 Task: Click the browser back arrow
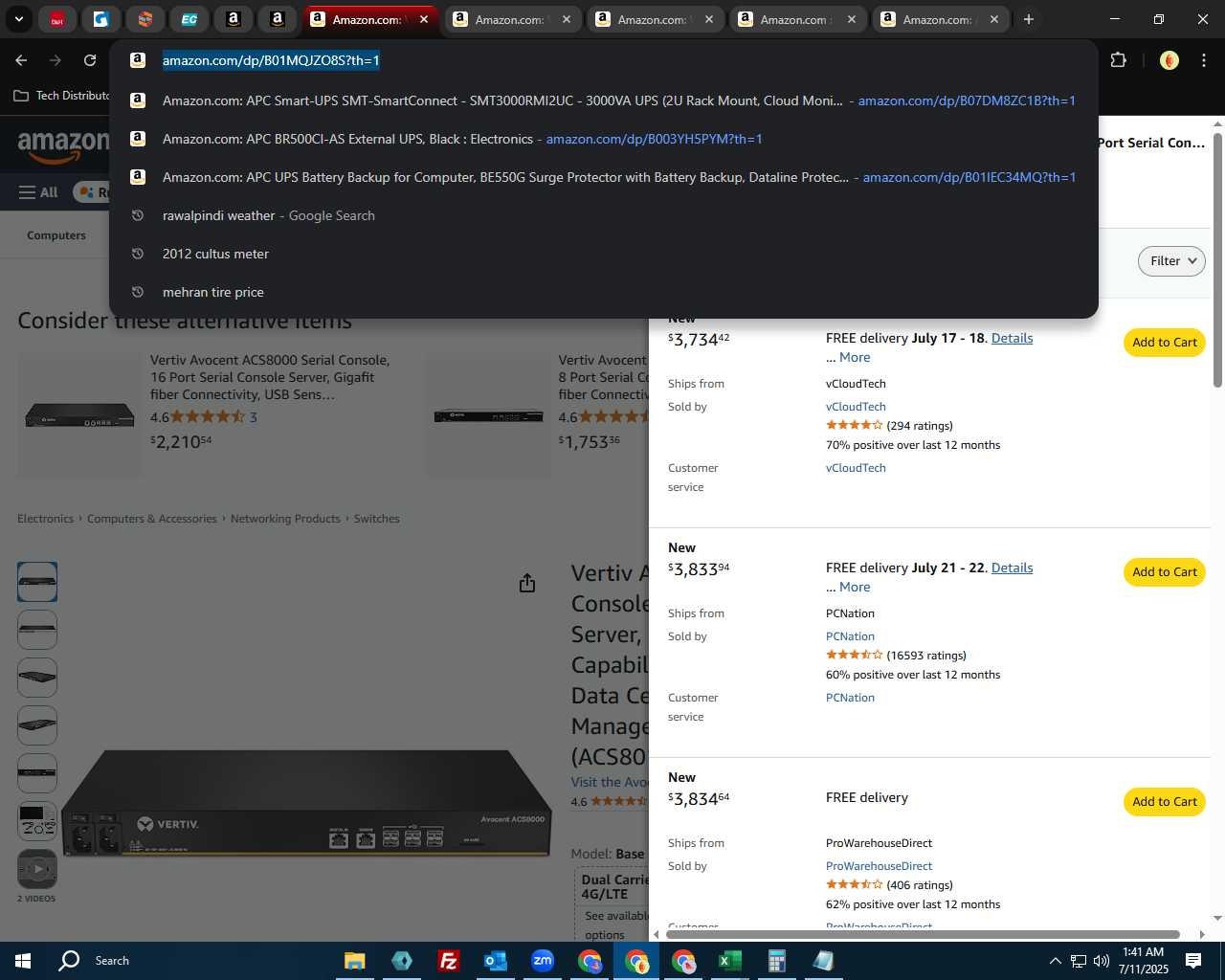click(x=21, y=60)
